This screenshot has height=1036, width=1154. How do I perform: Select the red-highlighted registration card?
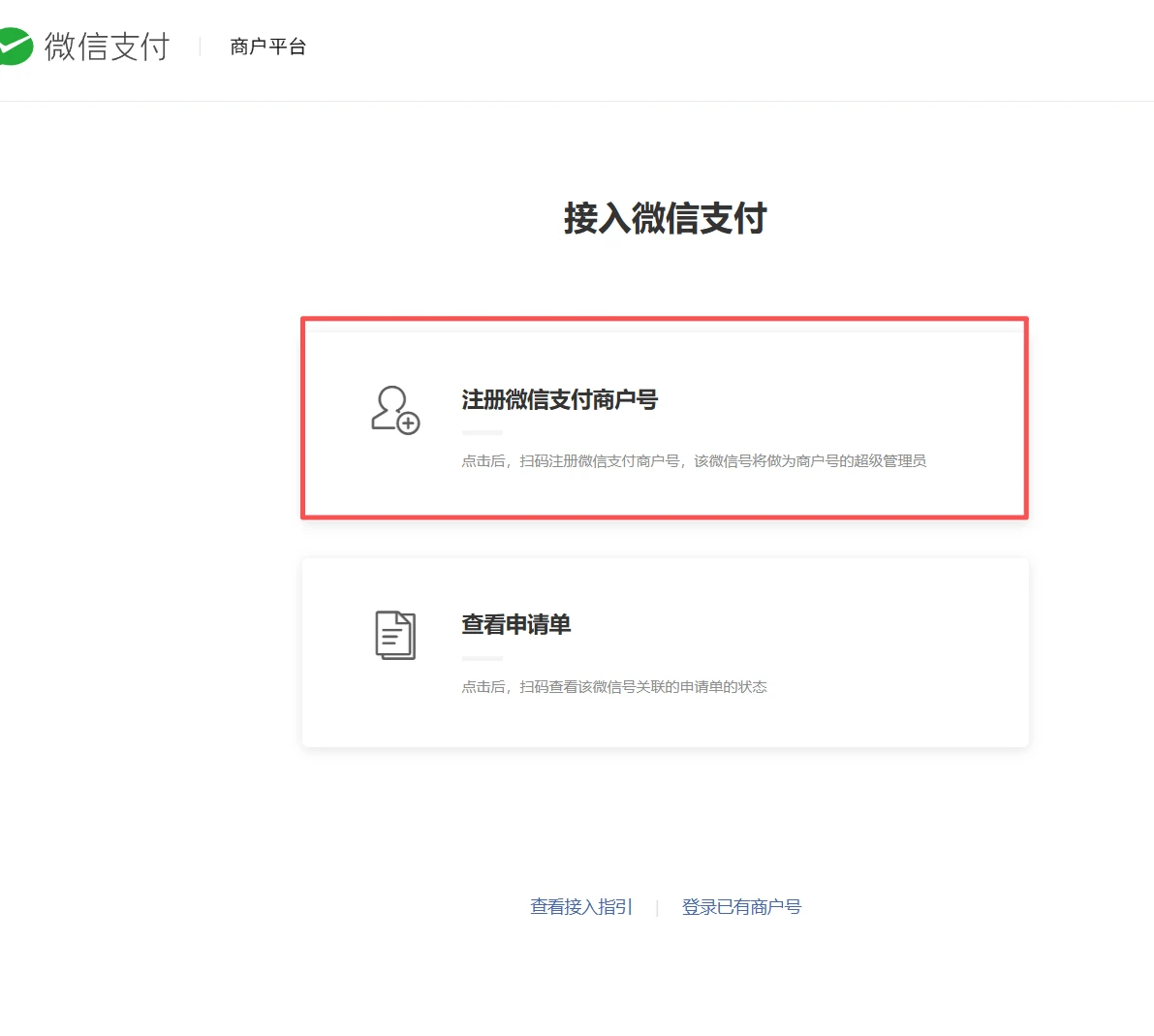point(664,419)
